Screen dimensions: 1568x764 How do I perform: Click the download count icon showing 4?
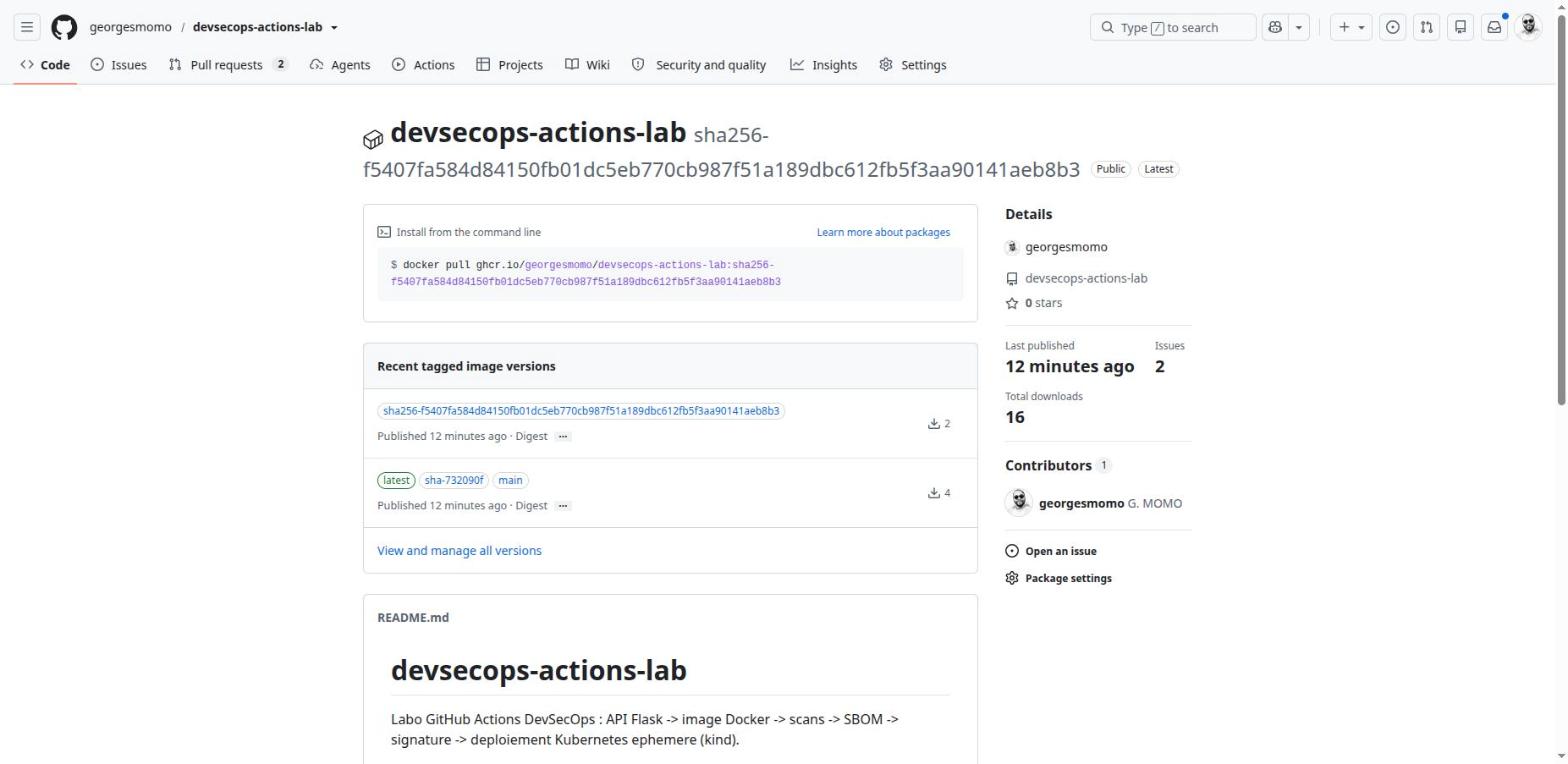click(x=934, y=493)
